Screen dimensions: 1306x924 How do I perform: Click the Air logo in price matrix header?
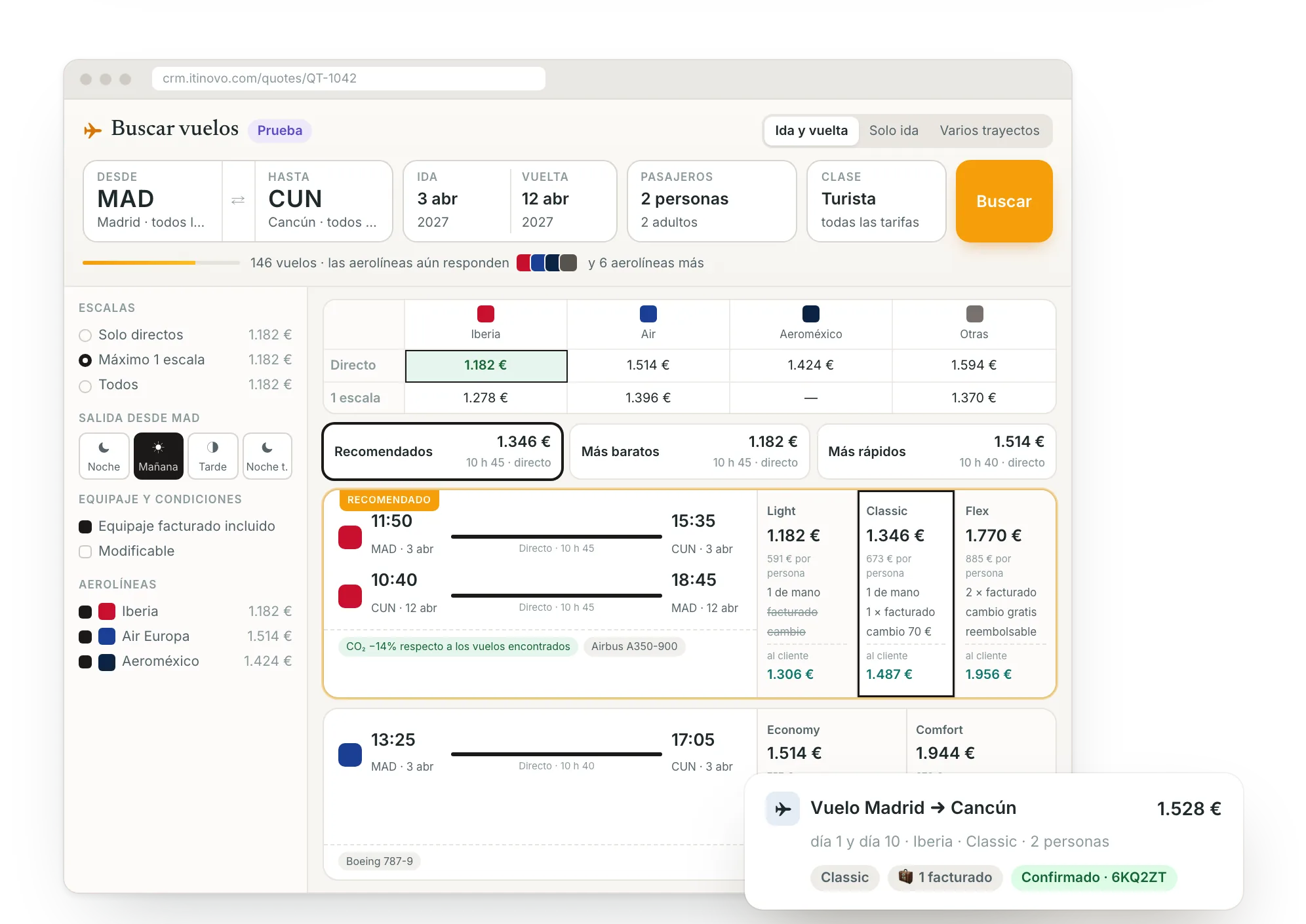click(x=648, y=314)
